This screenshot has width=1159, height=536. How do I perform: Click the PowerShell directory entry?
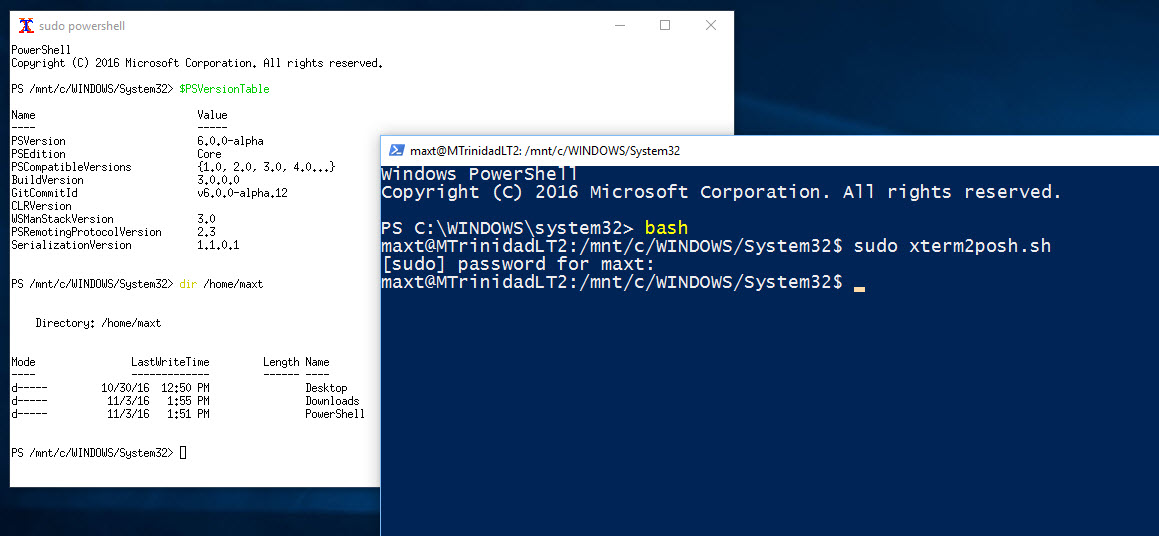tap(335, 414)
